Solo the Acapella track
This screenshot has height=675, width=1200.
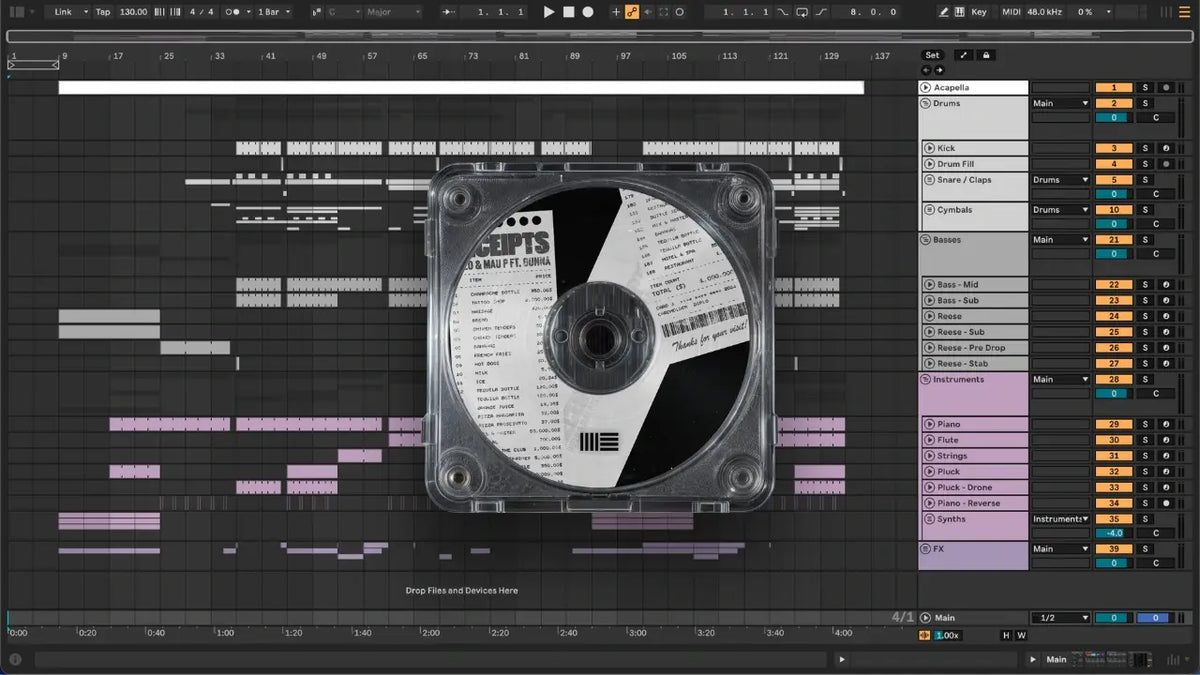click(1146, 87)
